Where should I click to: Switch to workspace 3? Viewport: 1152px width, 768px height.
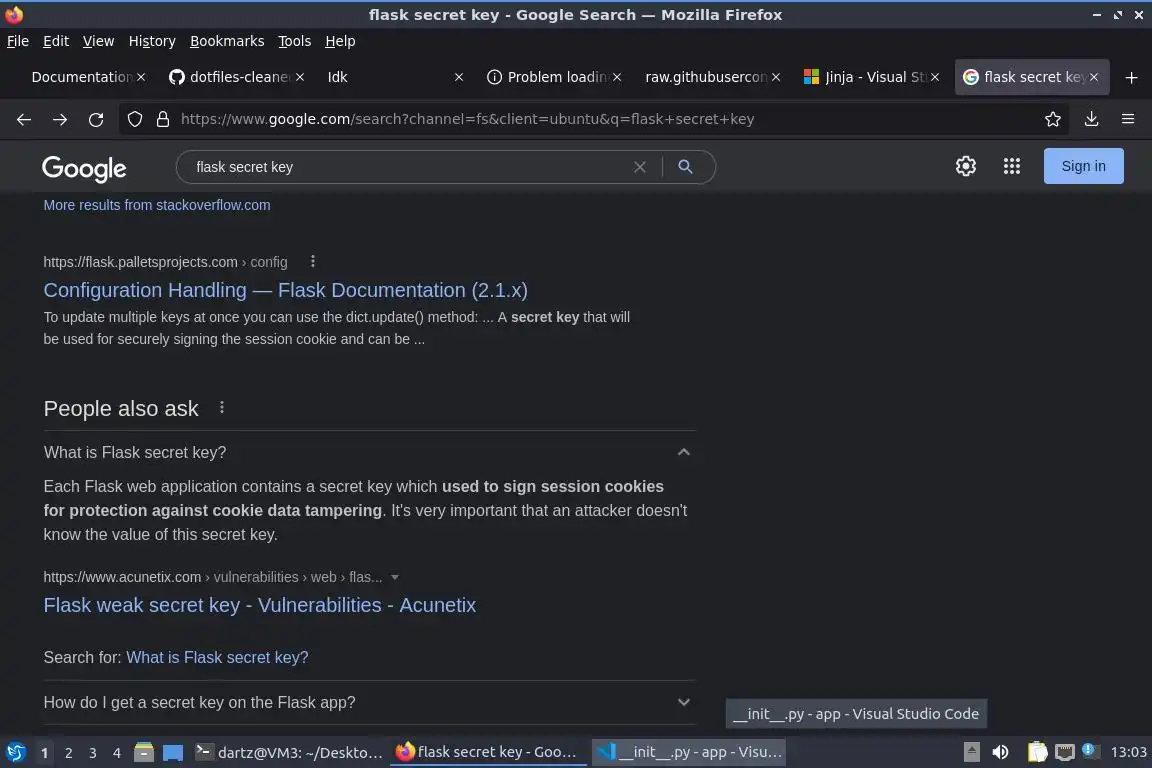[93, 753]
